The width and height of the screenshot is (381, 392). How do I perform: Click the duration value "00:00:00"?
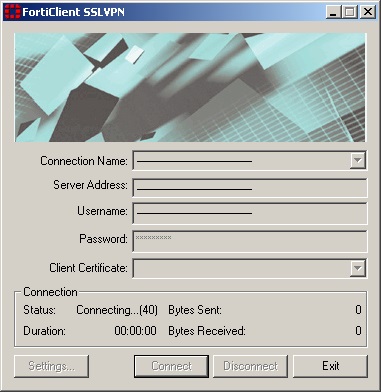(135, 331)
